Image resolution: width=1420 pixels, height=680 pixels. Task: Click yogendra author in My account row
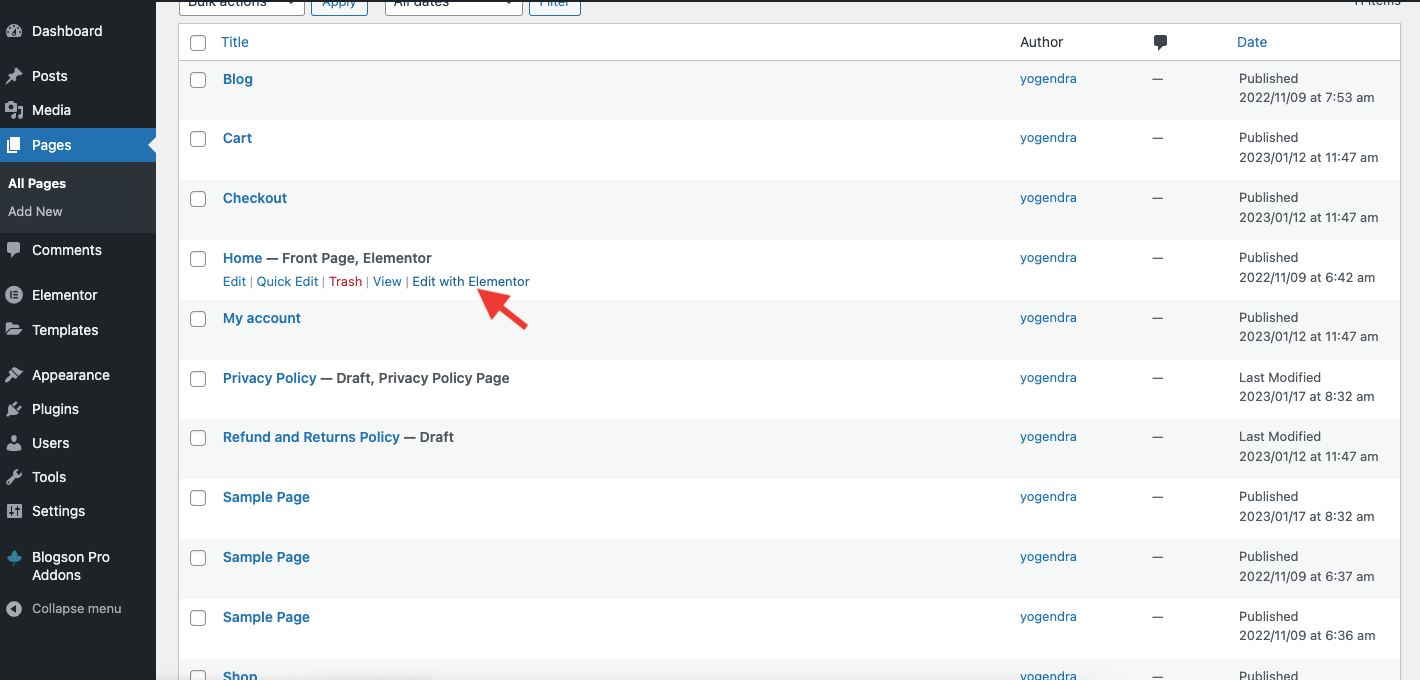click(x=1048, y=318)
